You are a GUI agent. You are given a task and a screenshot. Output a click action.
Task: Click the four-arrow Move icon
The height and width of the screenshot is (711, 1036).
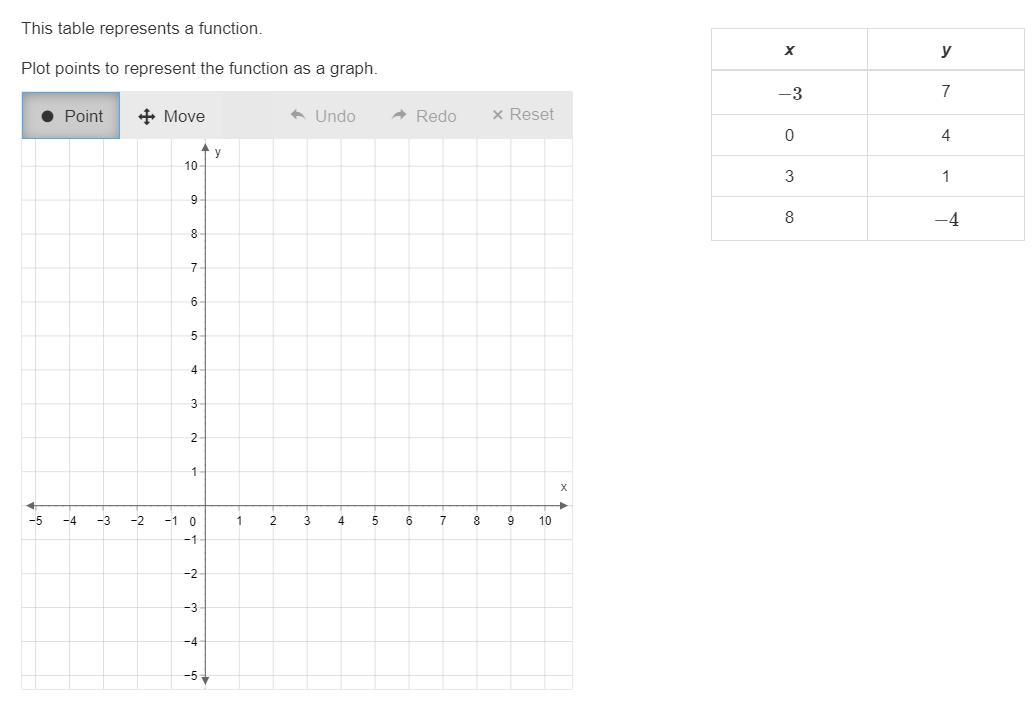point(147,117)
